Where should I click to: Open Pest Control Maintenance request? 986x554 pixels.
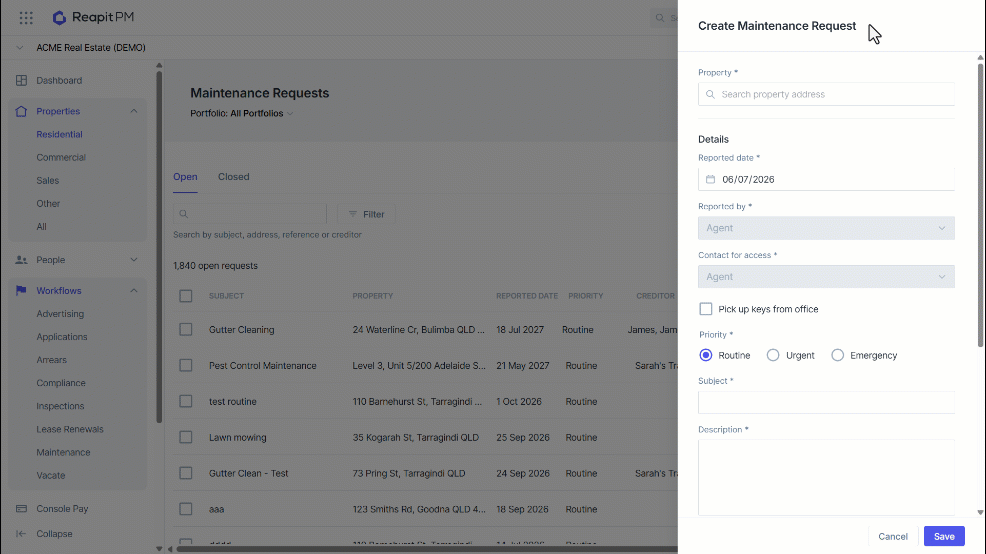click(263, 366)
